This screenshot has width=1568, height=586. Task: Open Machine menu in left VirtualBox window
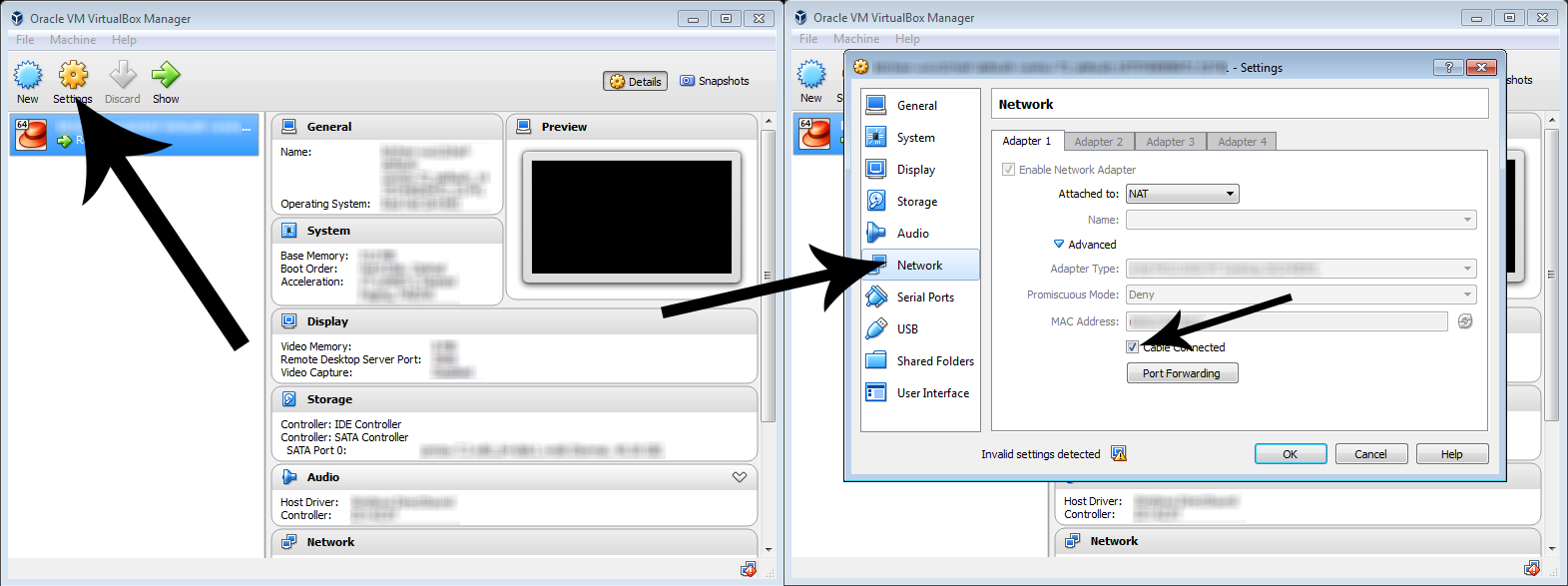pyautogui.click(x=73, y=40)
